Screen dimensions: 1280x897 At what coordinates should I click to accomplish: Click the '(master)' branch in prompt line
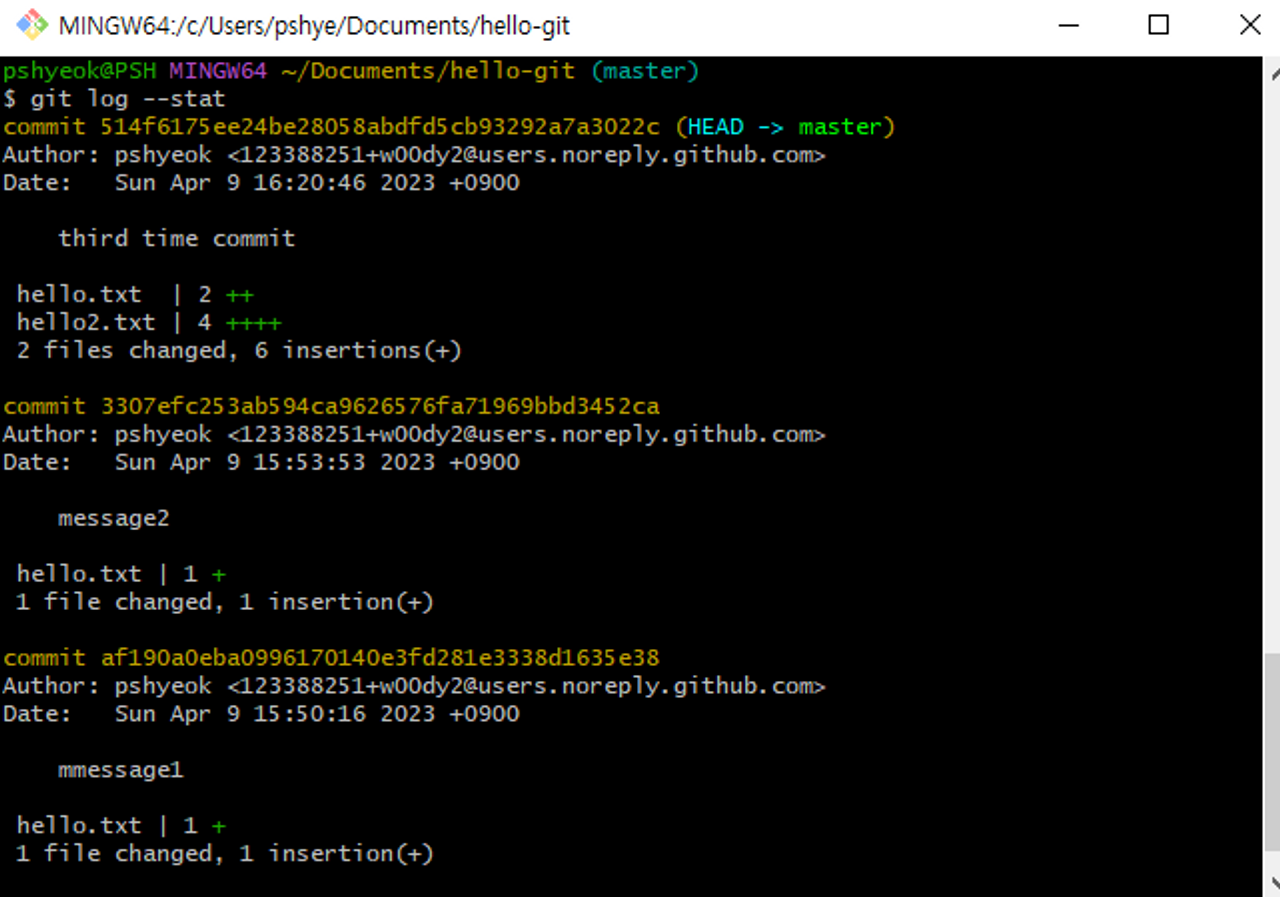point(645,71)
